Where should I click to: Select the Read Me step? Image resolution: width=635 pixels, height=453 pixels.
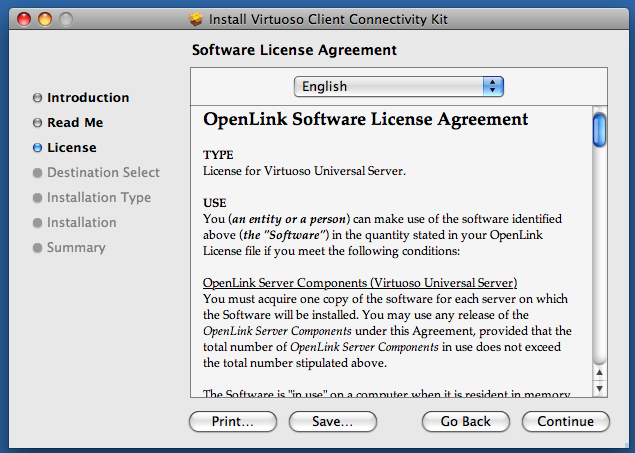(x=75, y=123)
